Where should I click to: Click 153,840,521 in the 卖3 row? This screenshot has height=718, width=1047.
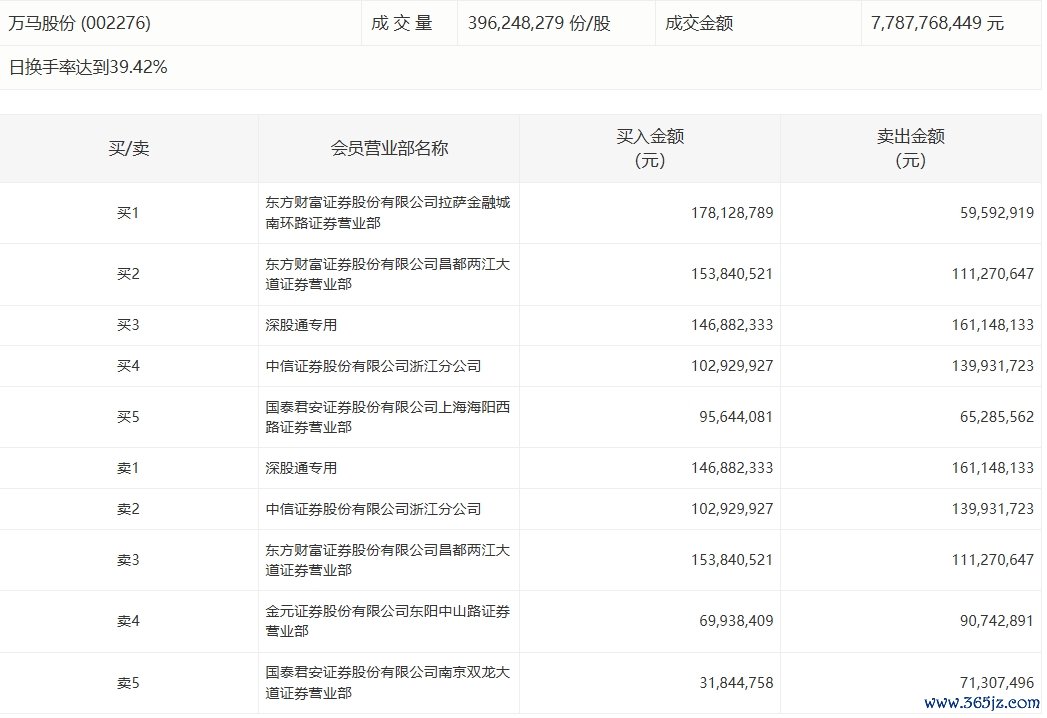click(732, 560)
